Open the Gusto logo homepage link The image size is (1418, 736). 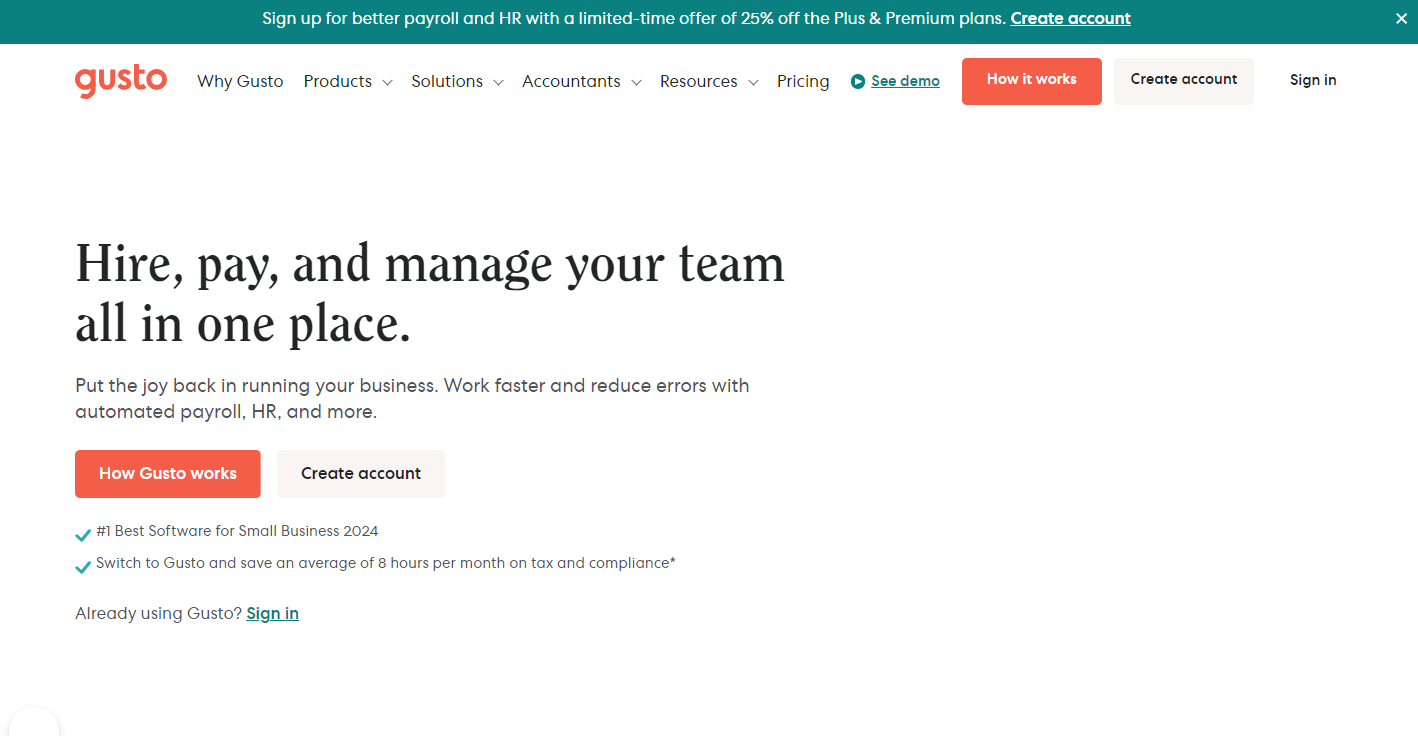click(121, 82)
